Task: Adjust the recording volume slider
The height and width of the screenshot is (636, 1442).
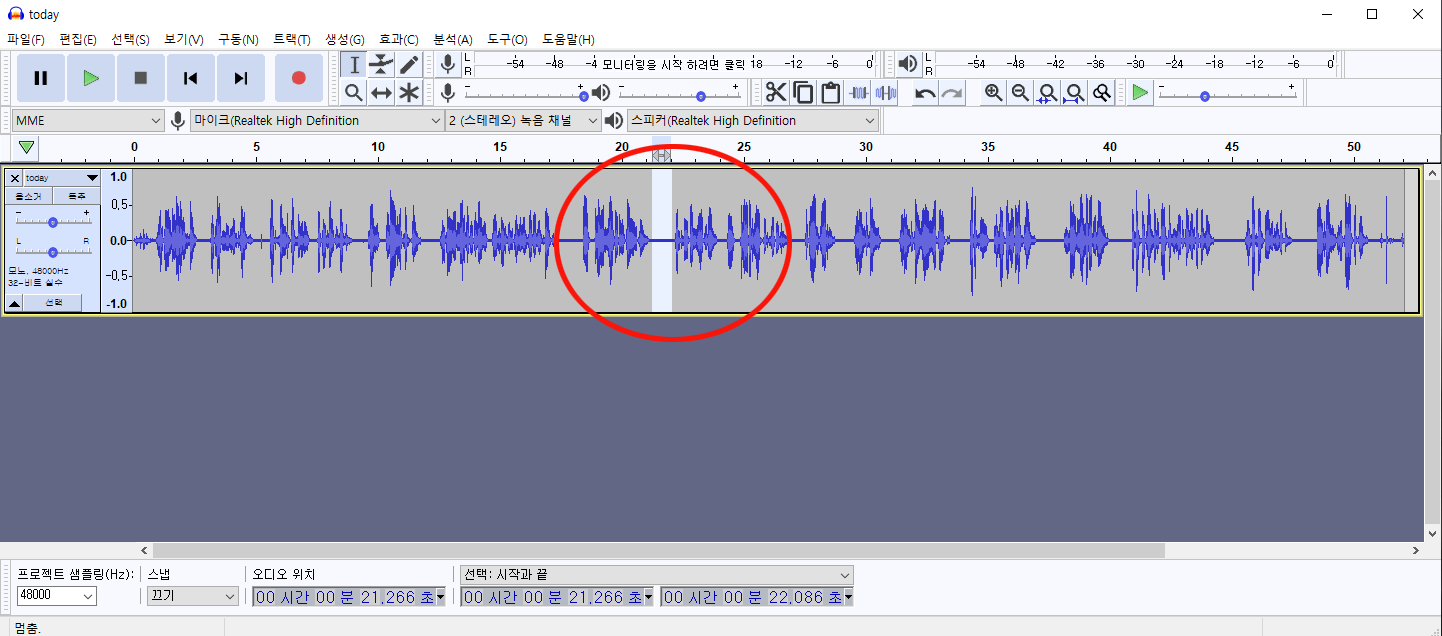Action: coord(524,93)
